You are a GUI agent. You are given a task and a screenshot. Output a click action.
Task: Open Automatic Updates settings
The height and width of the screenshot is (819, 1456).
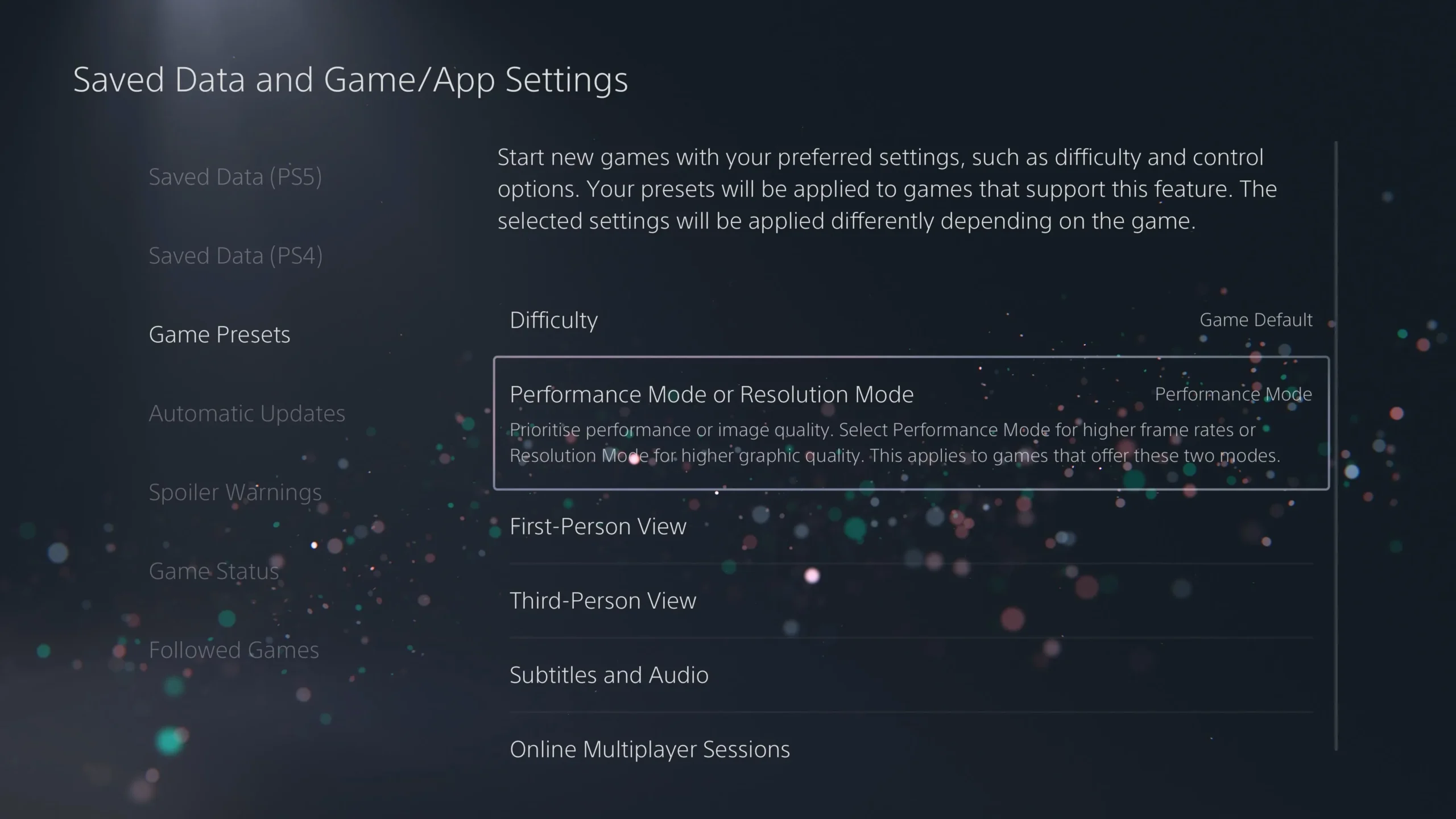coord(247,412)
